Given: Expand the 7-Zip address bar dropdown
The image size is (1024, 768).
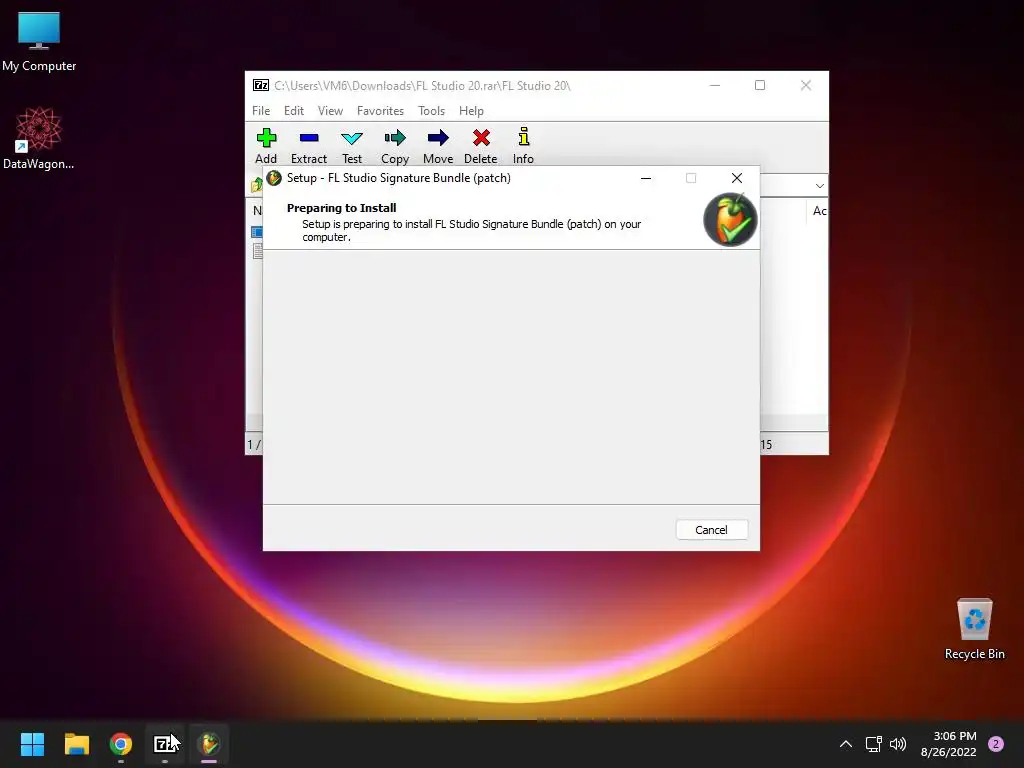Looking at the screenshot, I should (x=820, y=185).
